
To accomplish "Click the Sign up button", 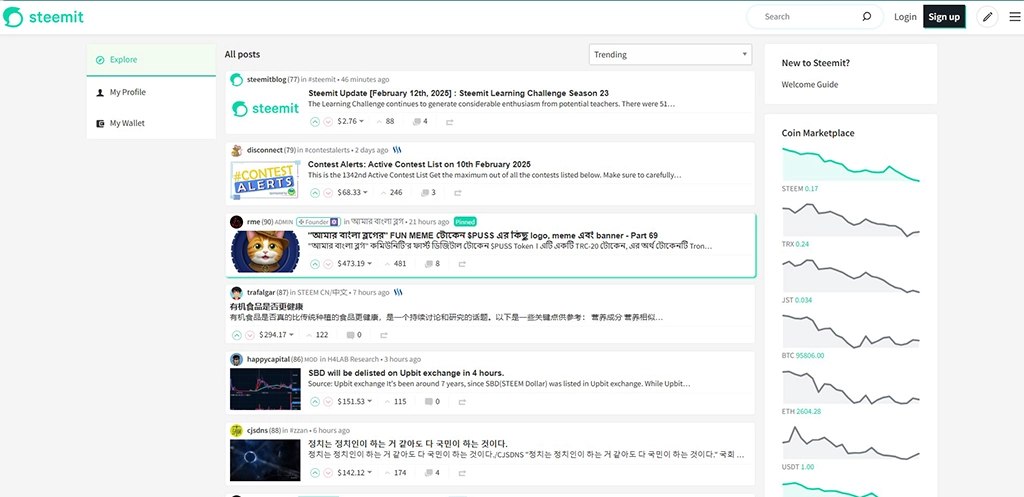I will [x=943, y=17].
